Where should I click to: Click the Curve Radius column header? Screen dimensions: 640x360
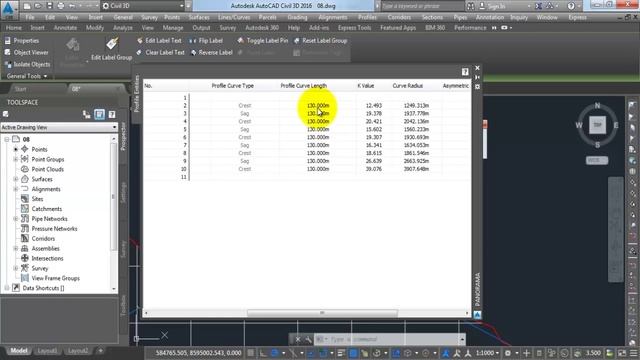coord(407,86)
